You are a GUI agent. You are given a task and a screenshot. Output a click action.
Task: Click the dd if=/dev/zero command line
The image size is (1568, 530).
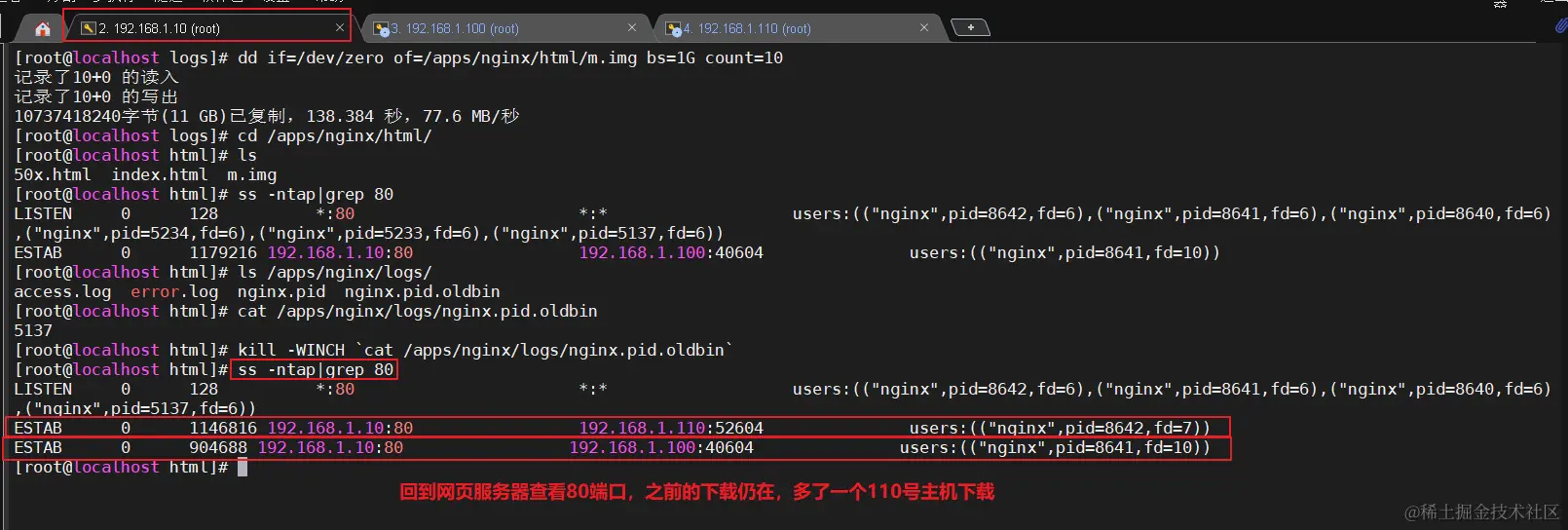tap(510, 57)
